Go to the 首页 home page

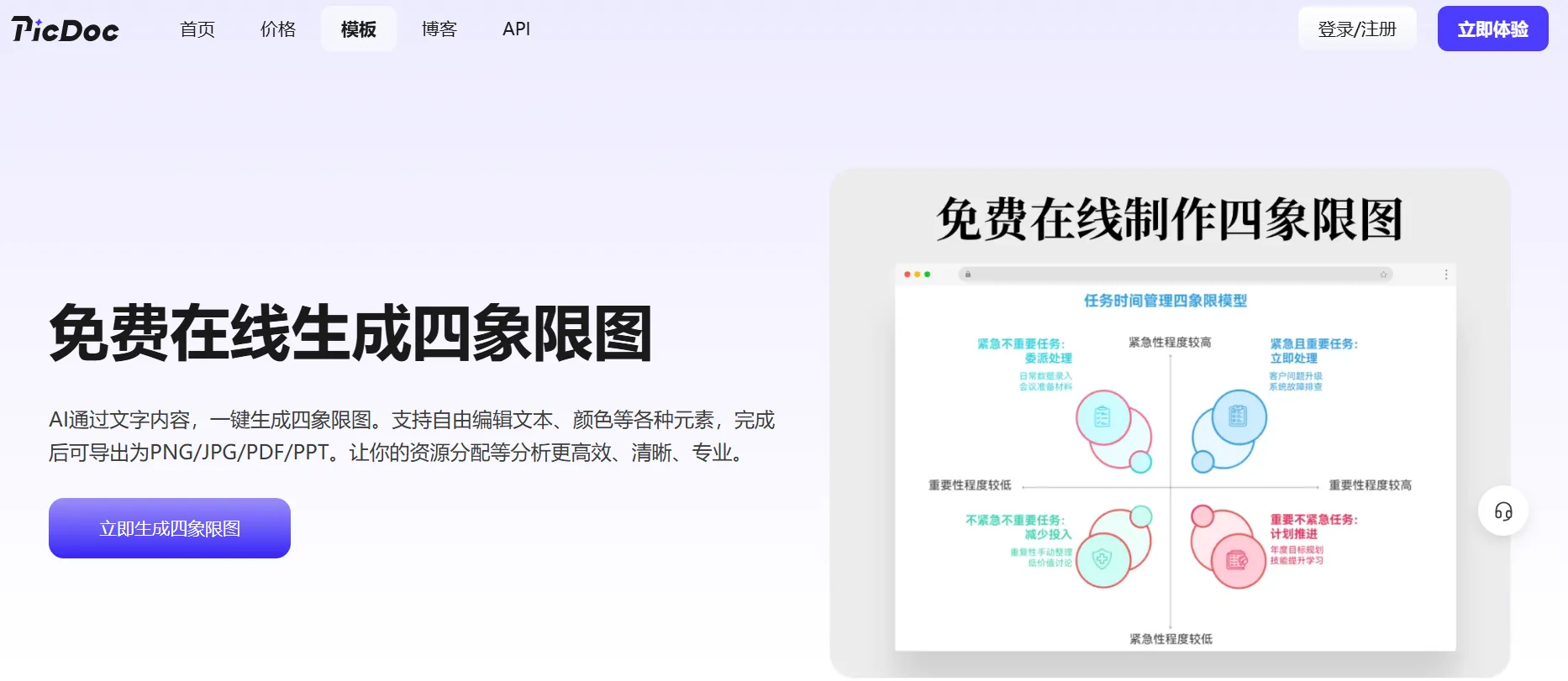pos(197,29)
